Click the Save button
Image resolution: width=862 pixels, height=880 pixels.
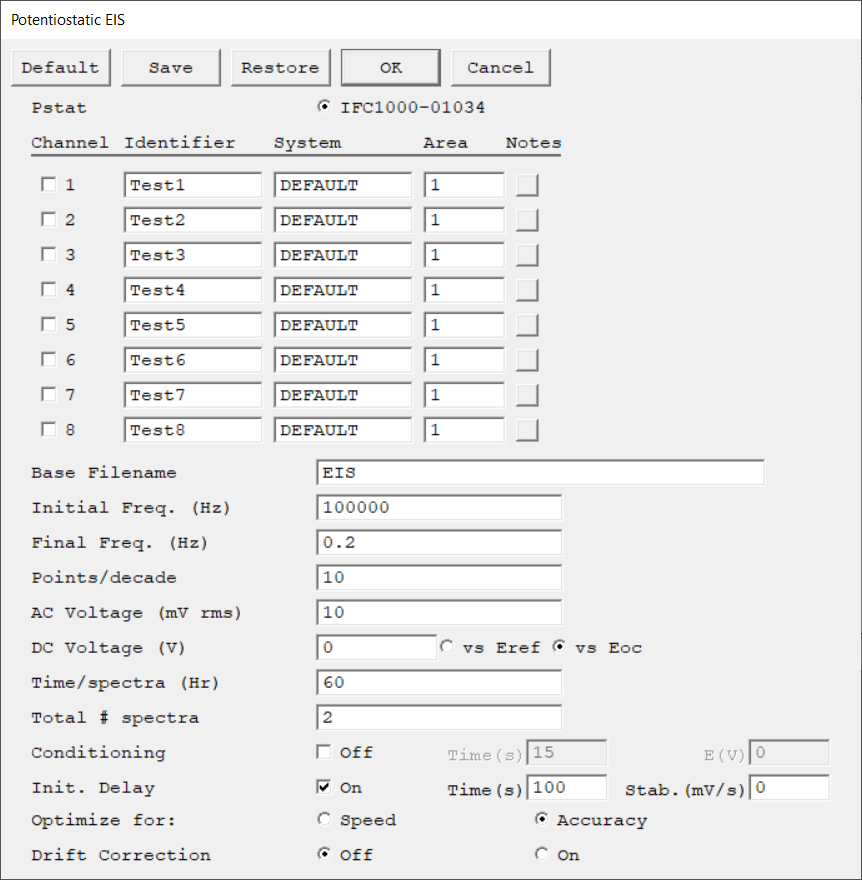171,67
